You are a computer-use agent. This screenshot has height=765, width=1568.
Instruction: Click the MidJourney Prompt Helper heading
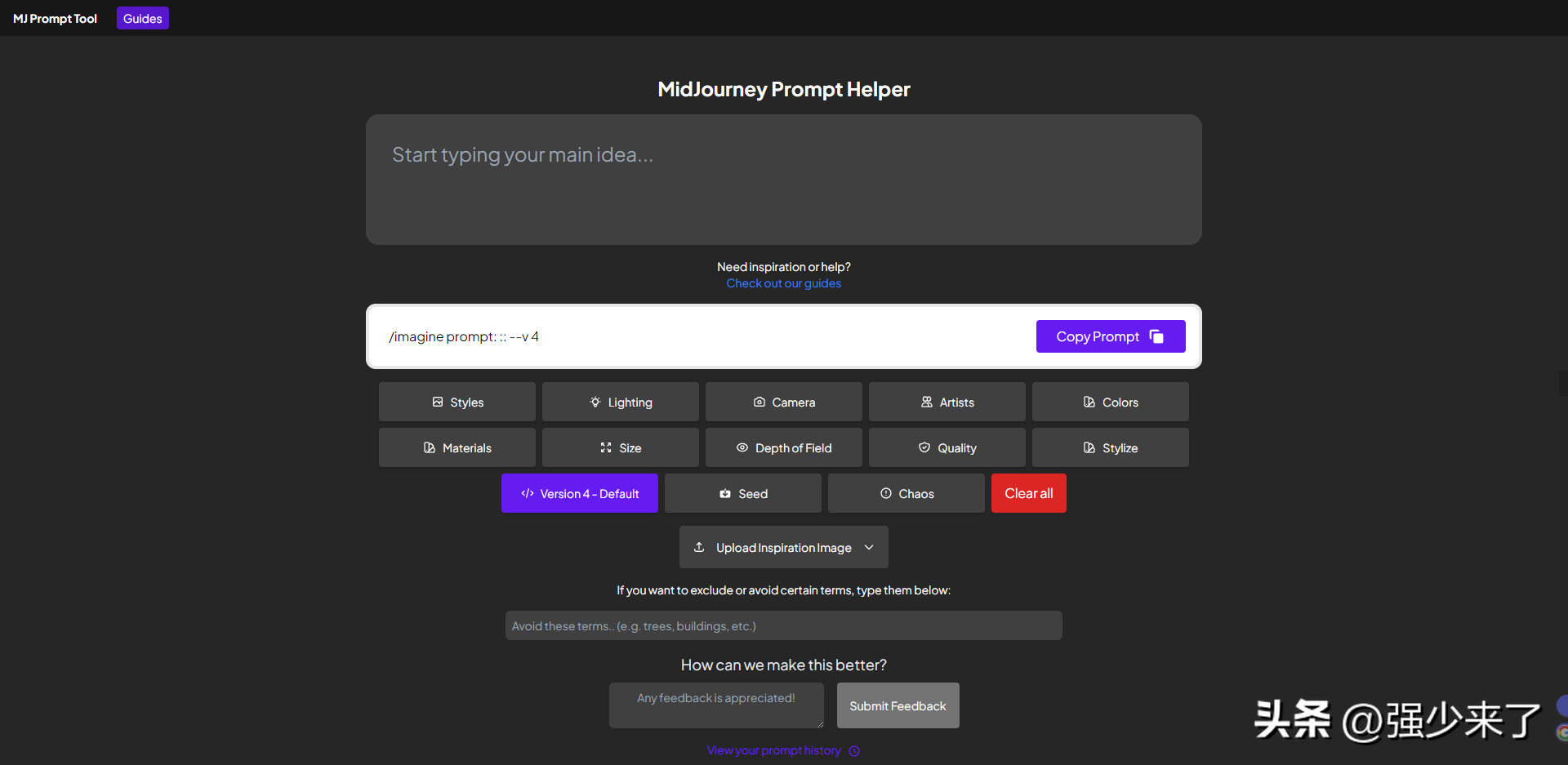(784, 89)
